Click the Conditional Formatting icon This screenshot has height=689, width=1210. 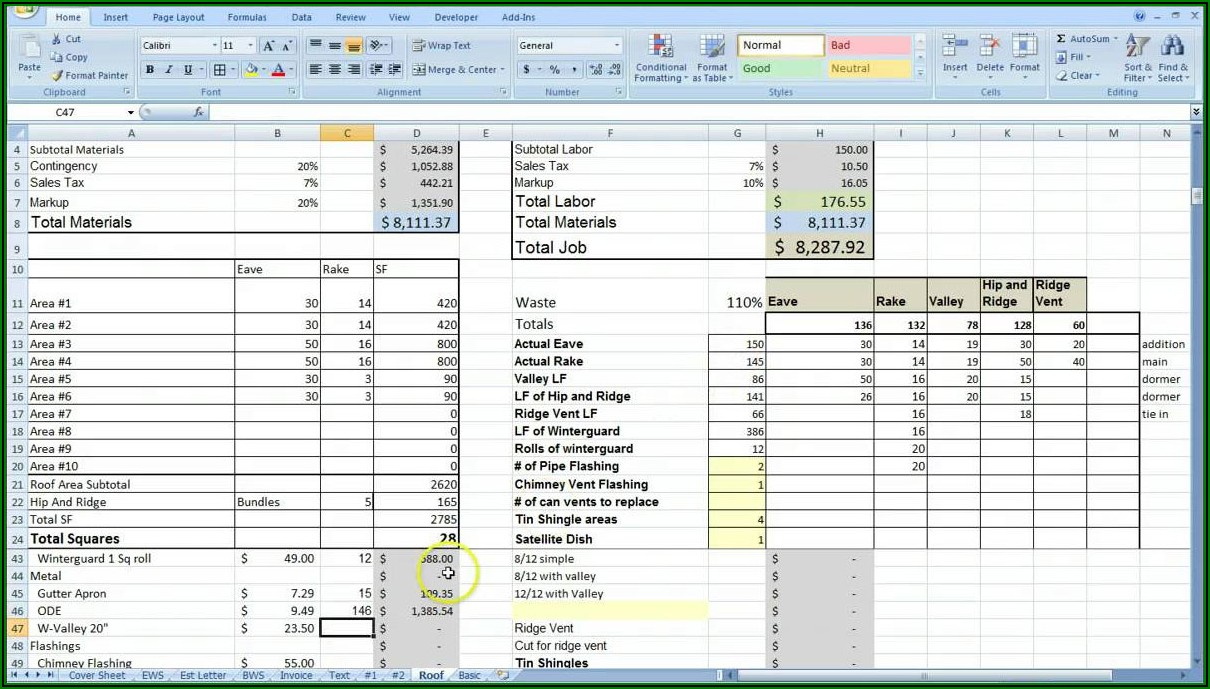[660, 58]
